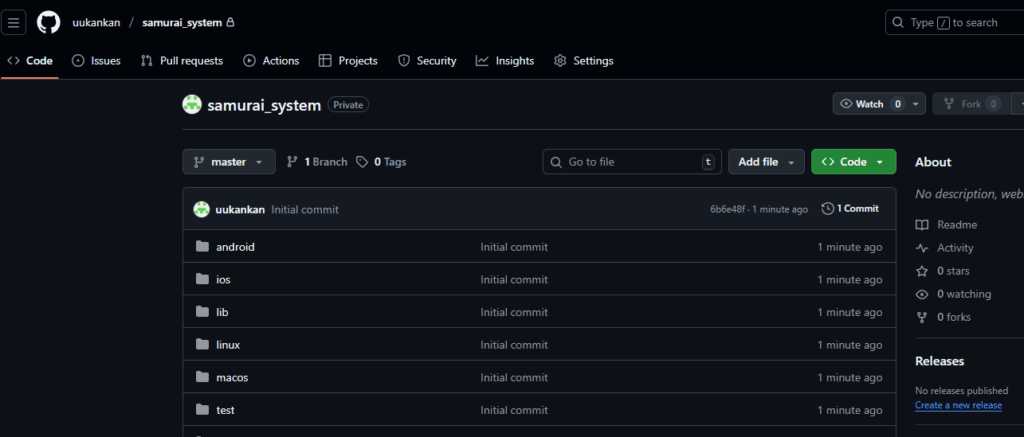Switch to the Issues tab
Viewport: 1024px width, 437px height.
pos(96,61)
